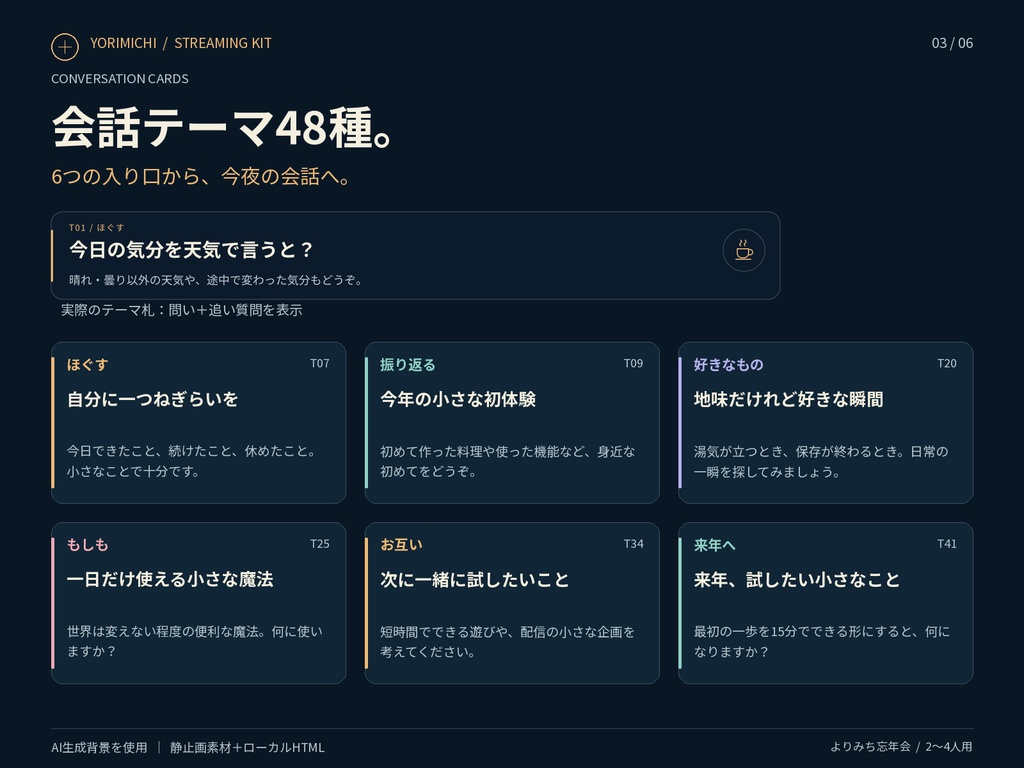Click the circled plus logo icon

65,46
